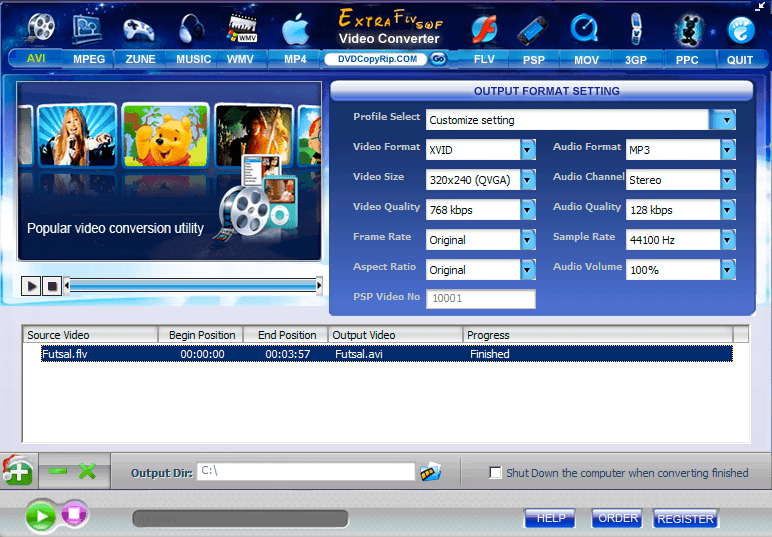
Task: Select the AVI tab
Action: pos(36,59)
